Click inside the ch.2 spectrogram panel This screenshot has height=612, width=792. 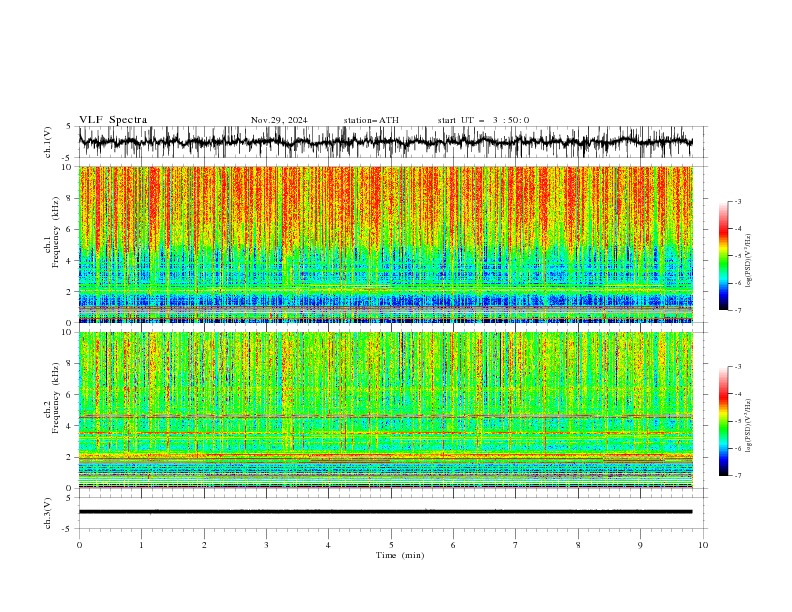click(385, 410)
